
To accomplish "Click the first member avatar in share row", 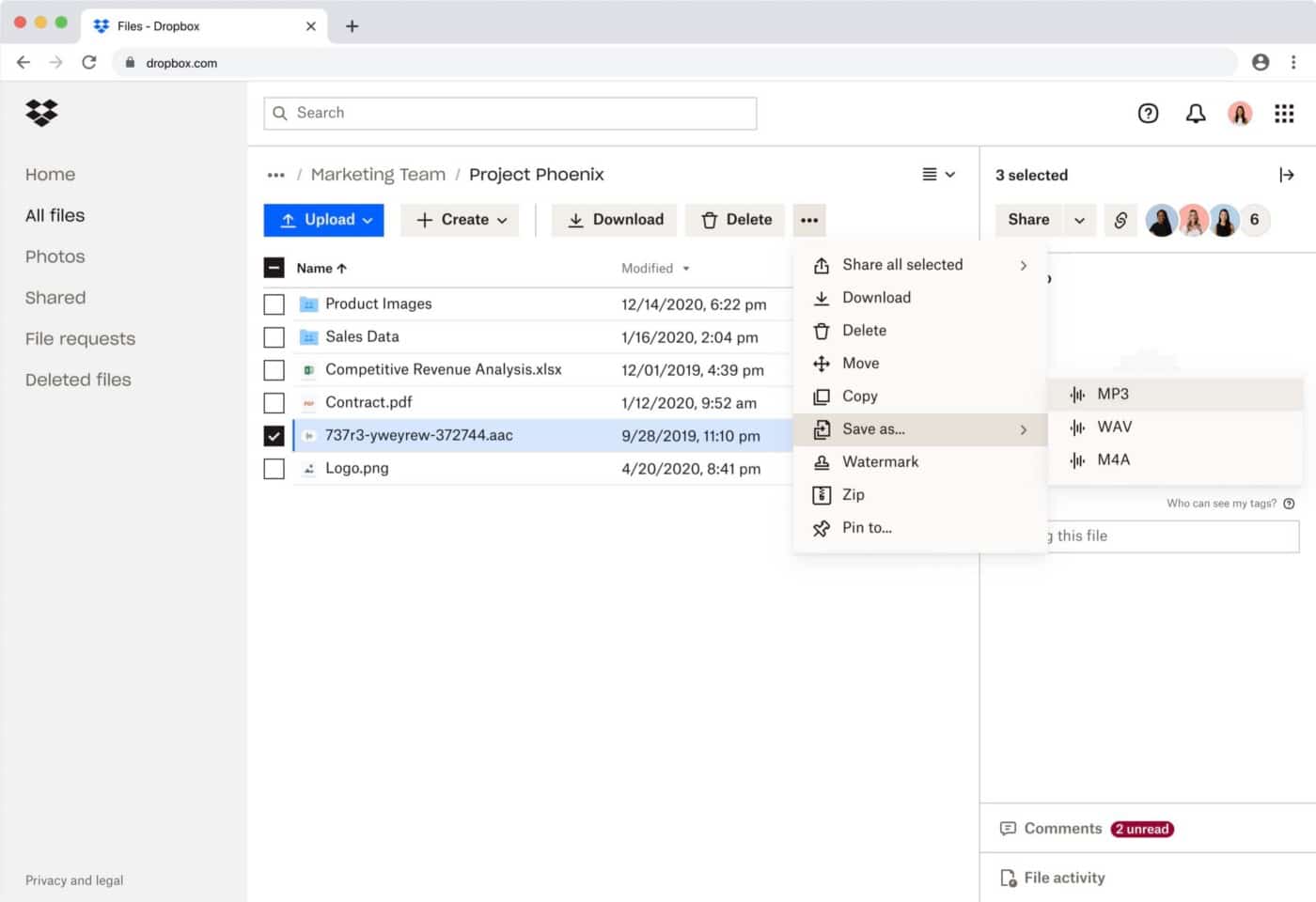I will (x=1162, y=220).
